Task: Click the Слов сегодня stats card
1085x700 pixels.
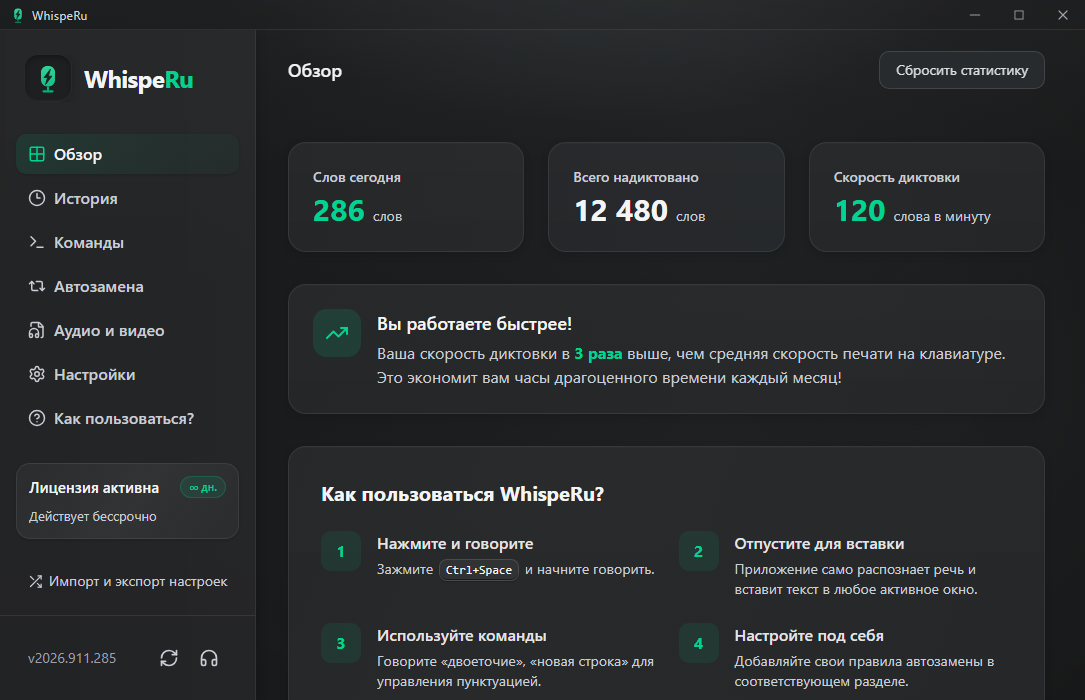Action: (x=405, y=197)
